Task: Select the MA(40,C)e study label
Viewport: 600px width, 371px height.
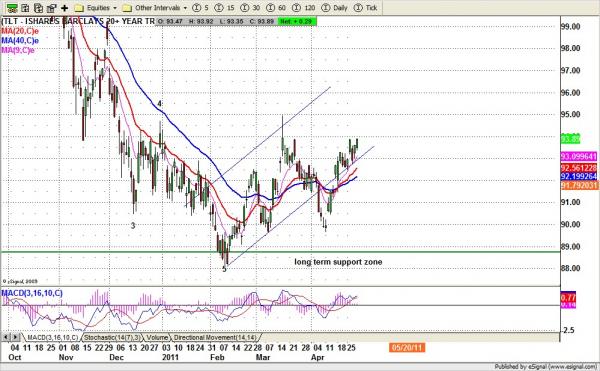Action: (x=20, y=41)
